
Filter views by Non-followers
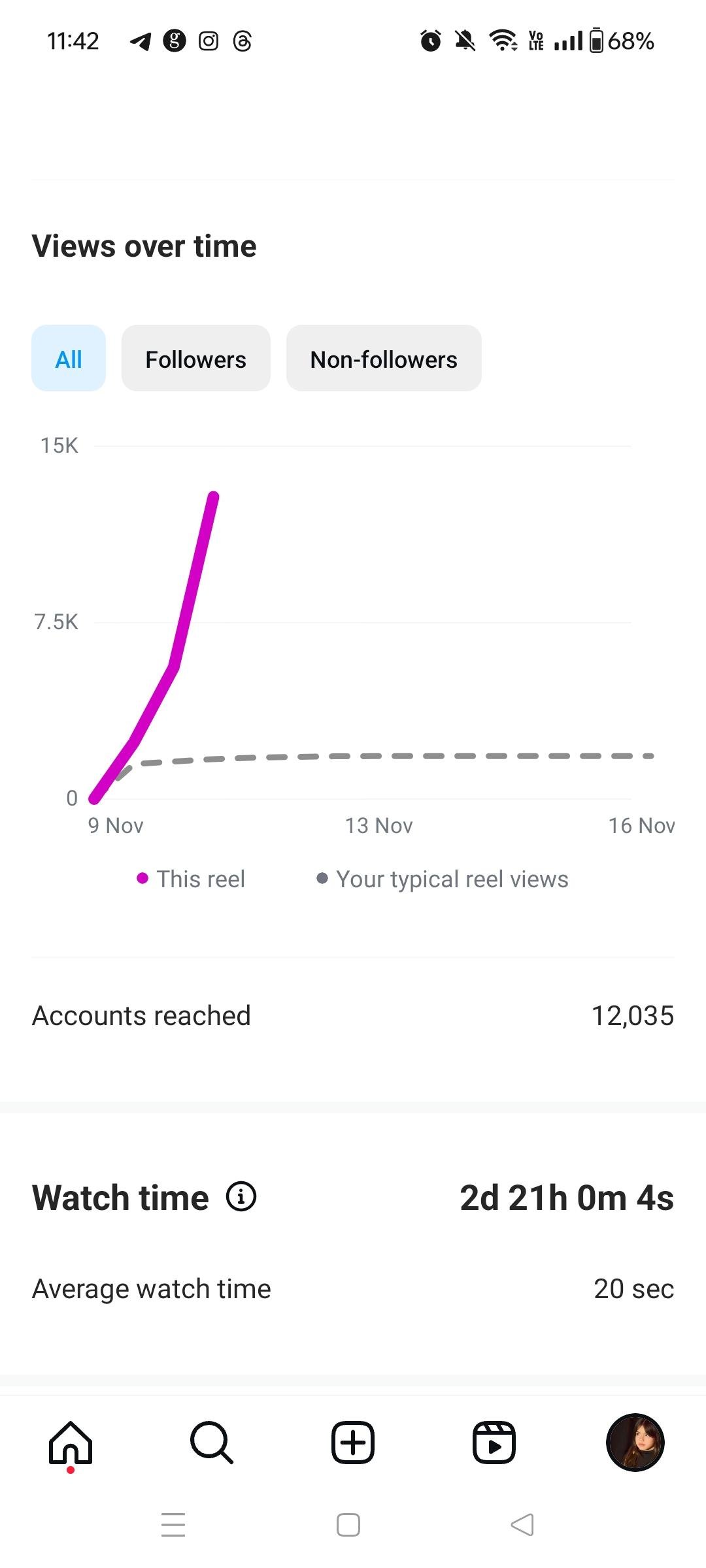(384, 359)
